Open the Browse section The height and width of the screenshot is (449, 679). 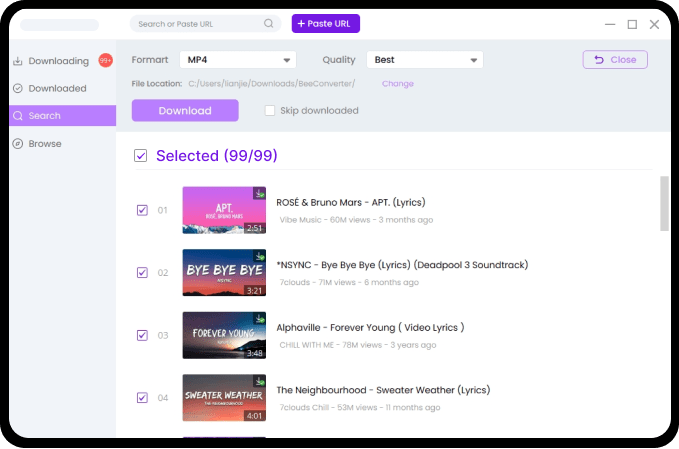[62, 144]
